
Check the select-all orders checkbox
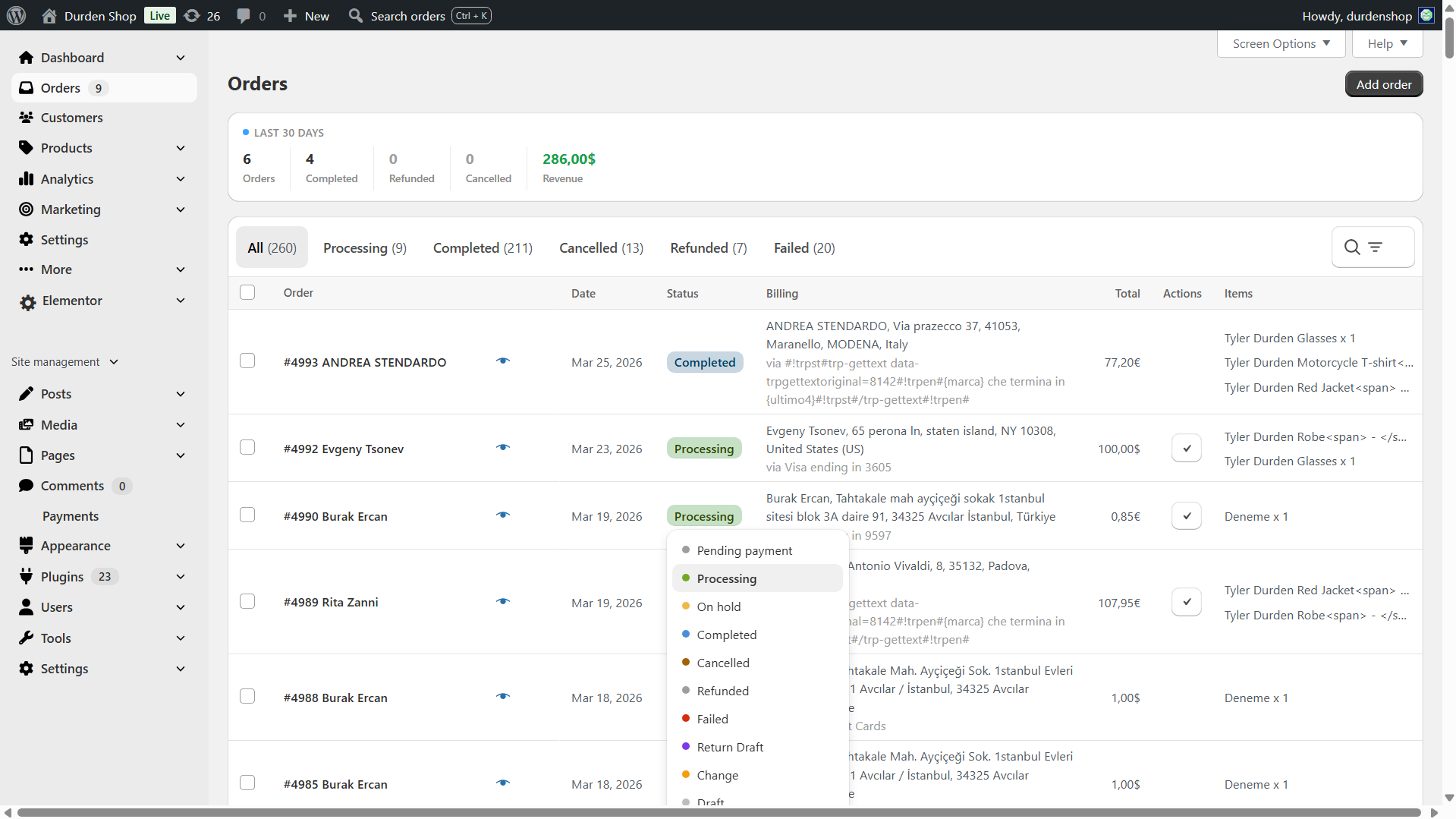(247, 293)
